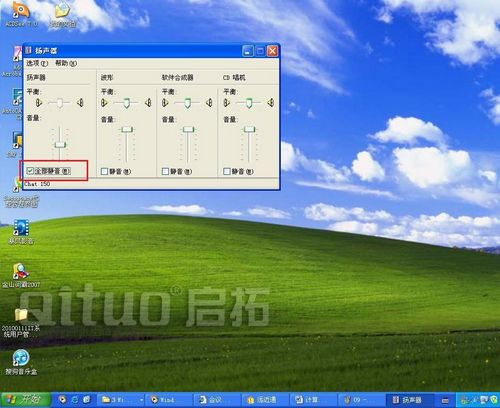Enable the 静音 checkbox under 波形
Image resolution: width=500 pixels, height=408 pixels.
tap(104, 171)
